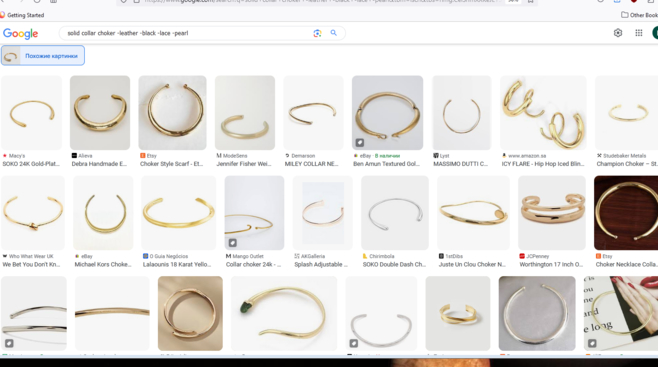Open the Etsy Choker Style Scarf thumbnail
Screen dimensions: 658x367
[172, 113]
